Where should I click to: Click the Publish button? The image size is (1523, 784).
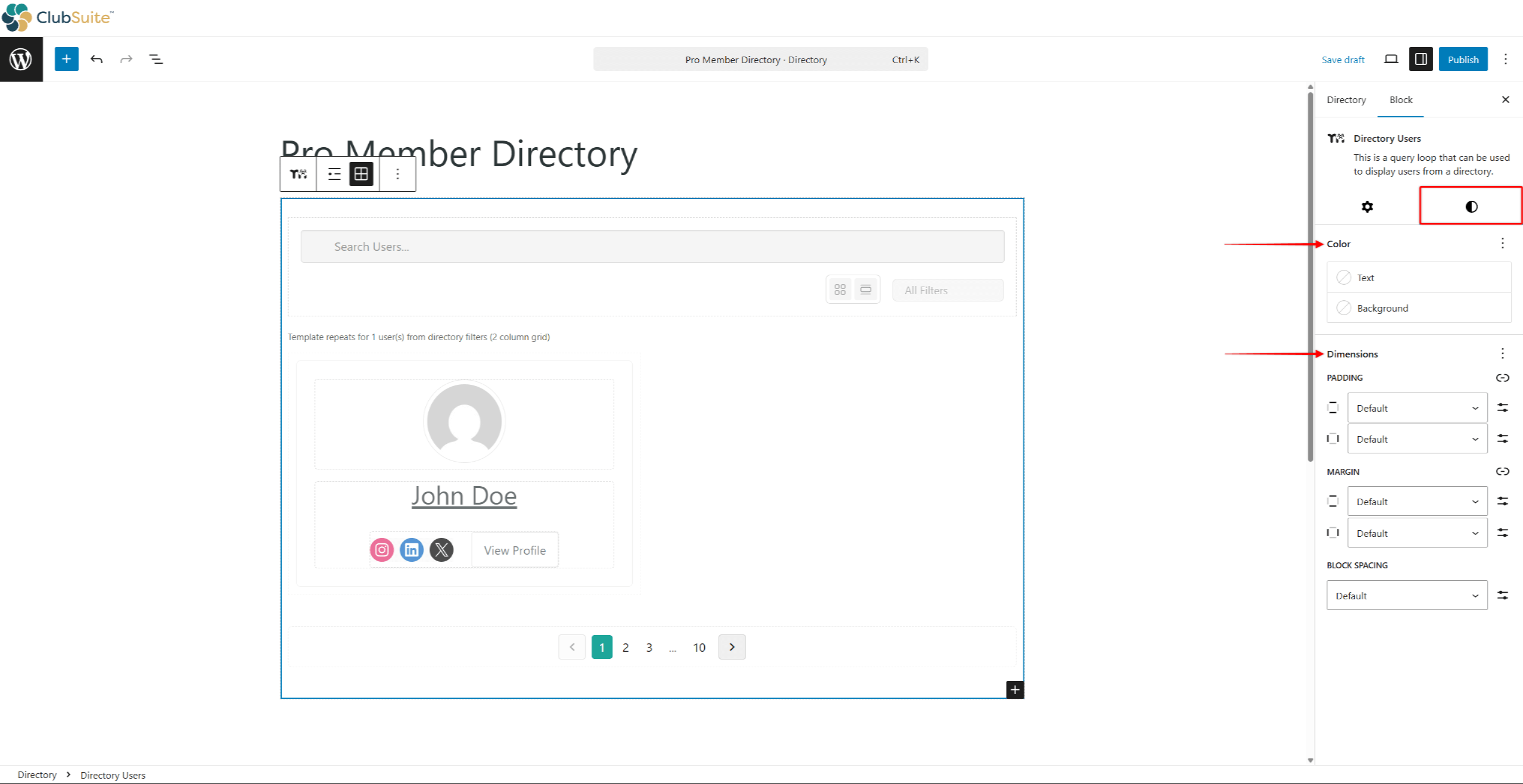click(1463, 59)
